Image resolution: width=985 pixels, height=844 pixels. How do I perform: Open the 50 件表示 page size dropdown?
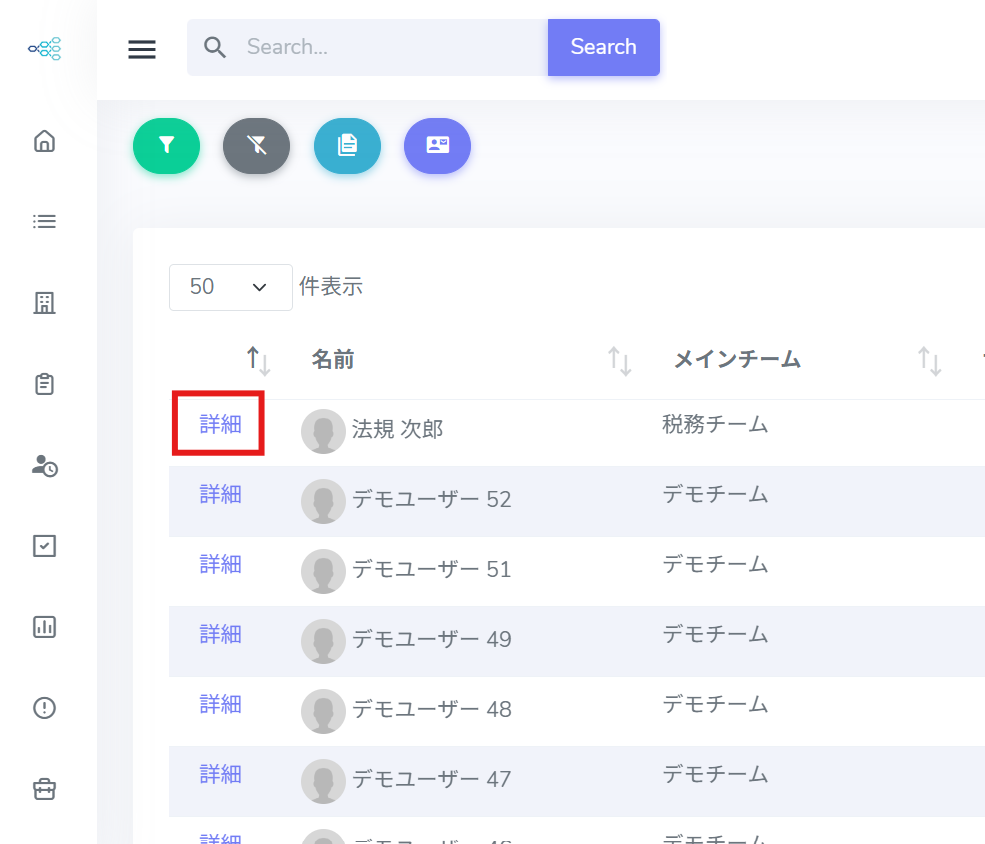coord(230,287)
